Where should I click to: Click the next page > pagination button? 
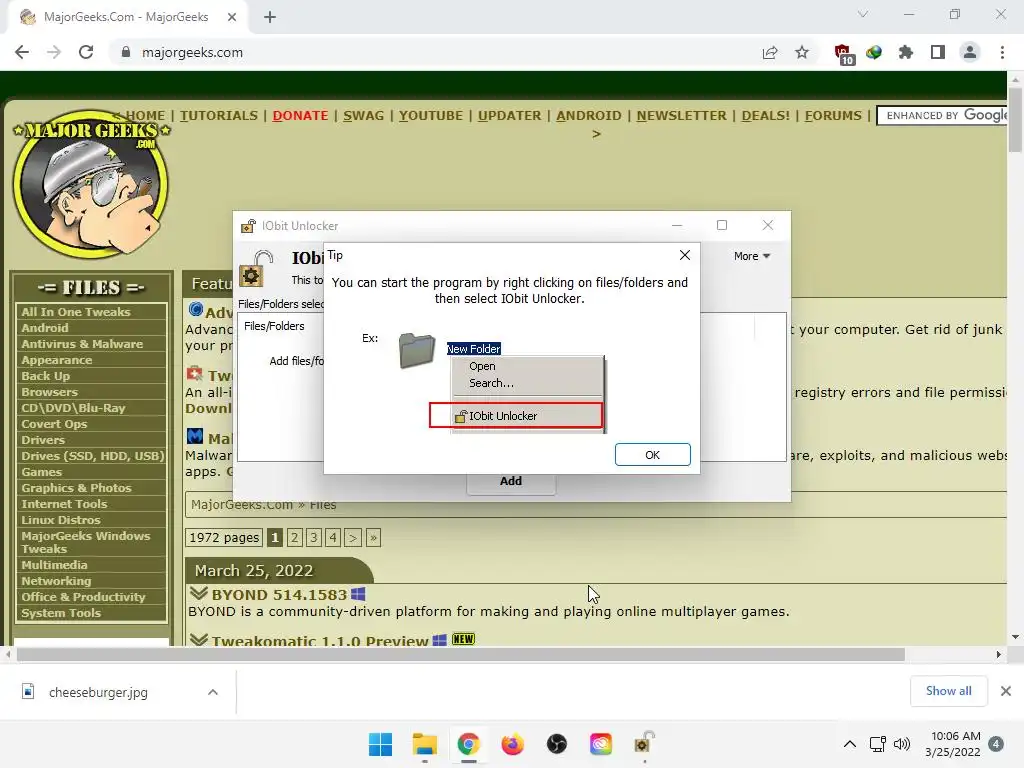353,537
